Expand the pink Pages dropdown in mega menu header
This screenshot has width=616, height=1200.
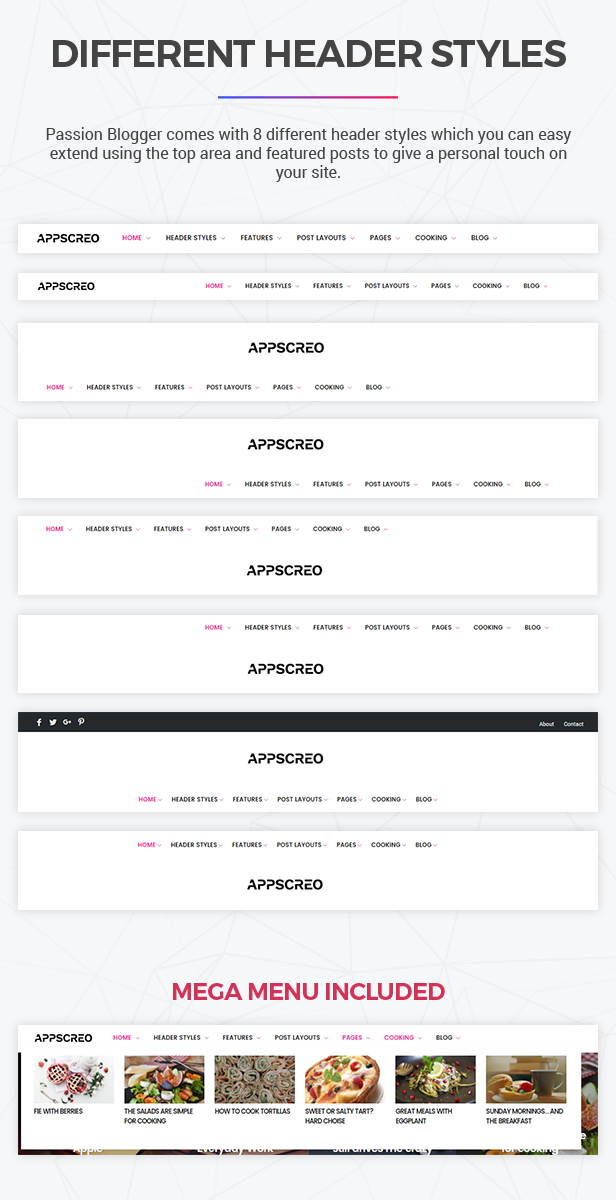coord(356,1038)
